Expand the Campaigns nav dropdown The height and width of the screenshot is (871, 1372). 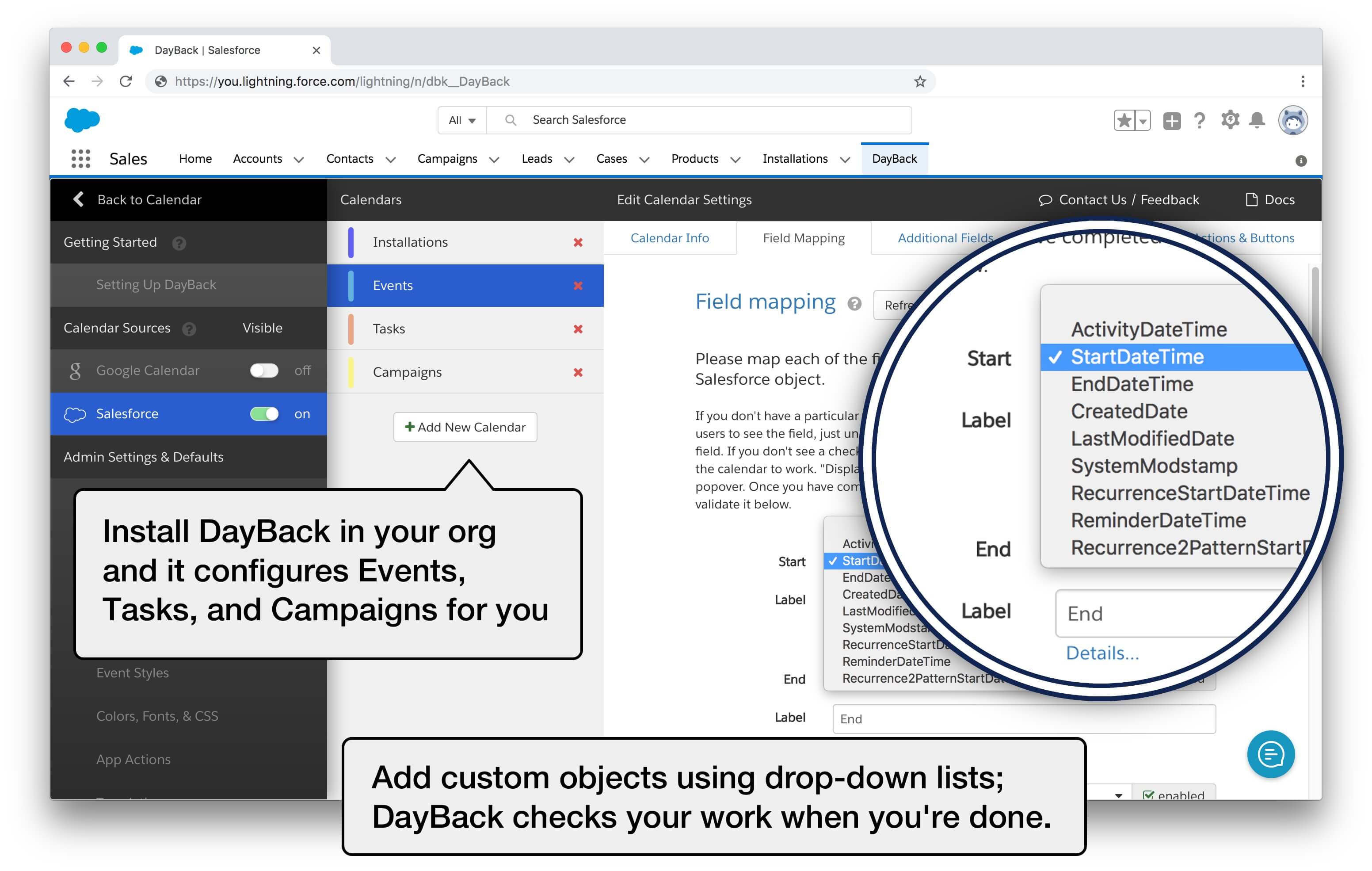(x=494, y=160)
